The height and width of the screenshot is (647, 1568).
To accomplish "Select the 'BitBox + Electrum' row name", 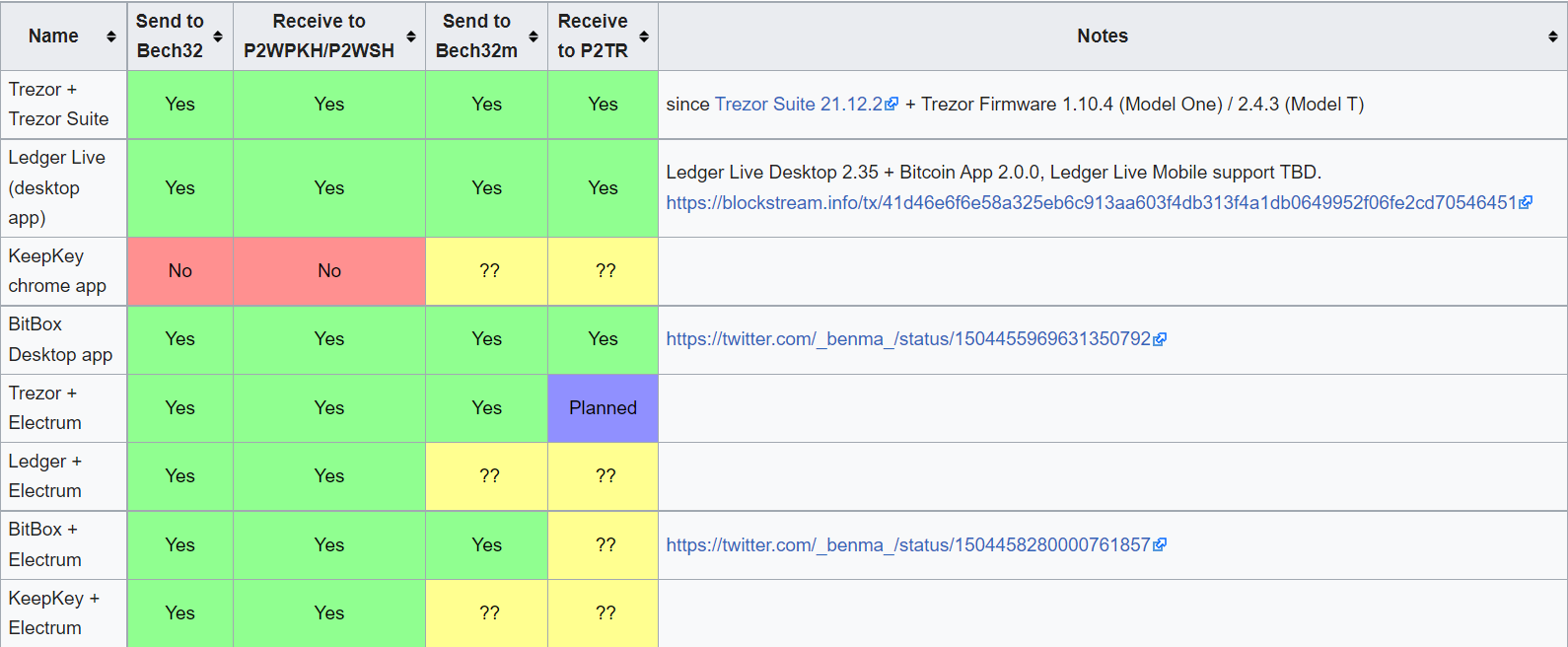I will coord(45,544).
